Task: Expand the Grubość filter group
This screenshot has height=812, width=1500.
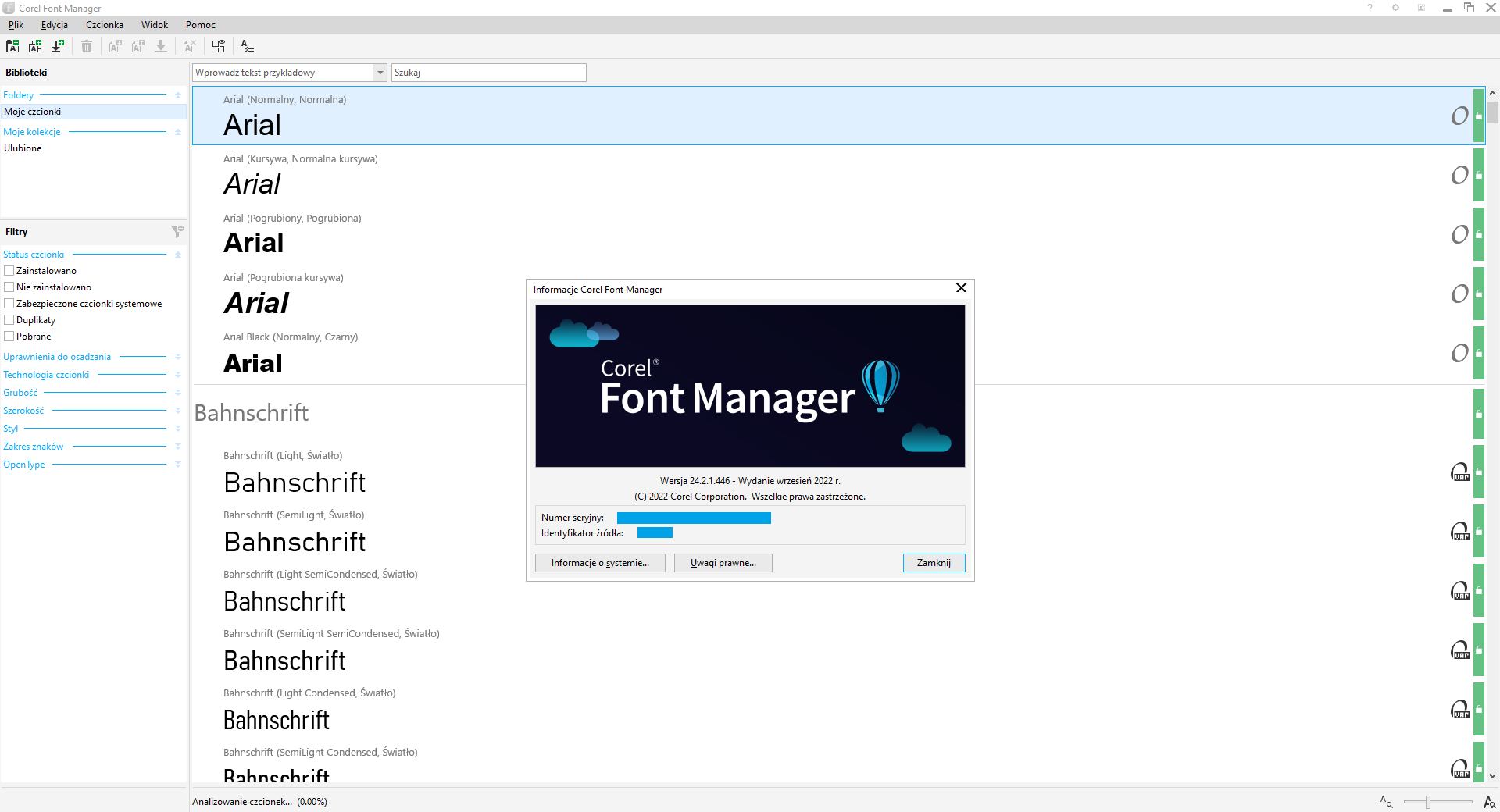Action: pos(178,393)
